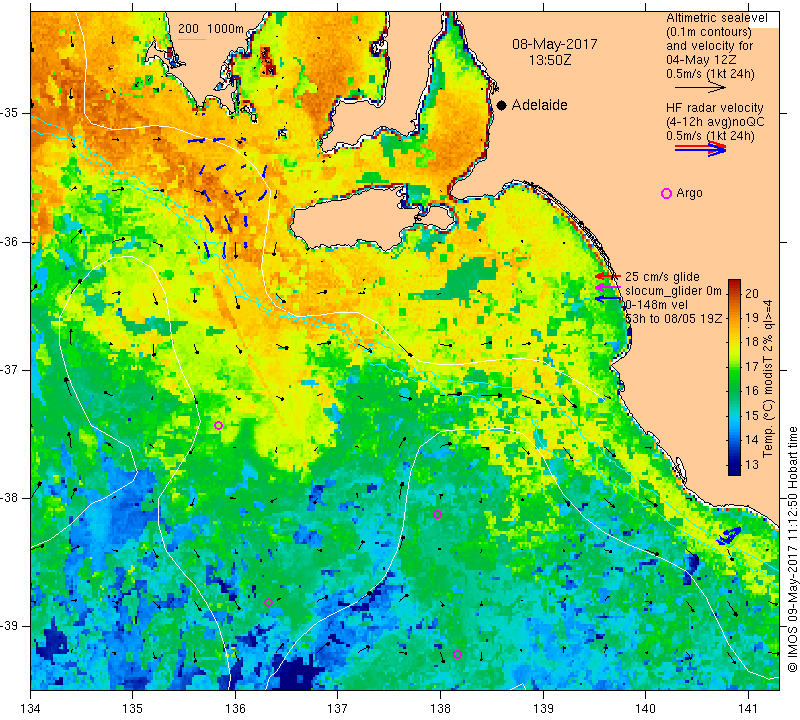
Task: Click the red glider arrow beside '25 cm/s glide'
Action: (608, 276)
